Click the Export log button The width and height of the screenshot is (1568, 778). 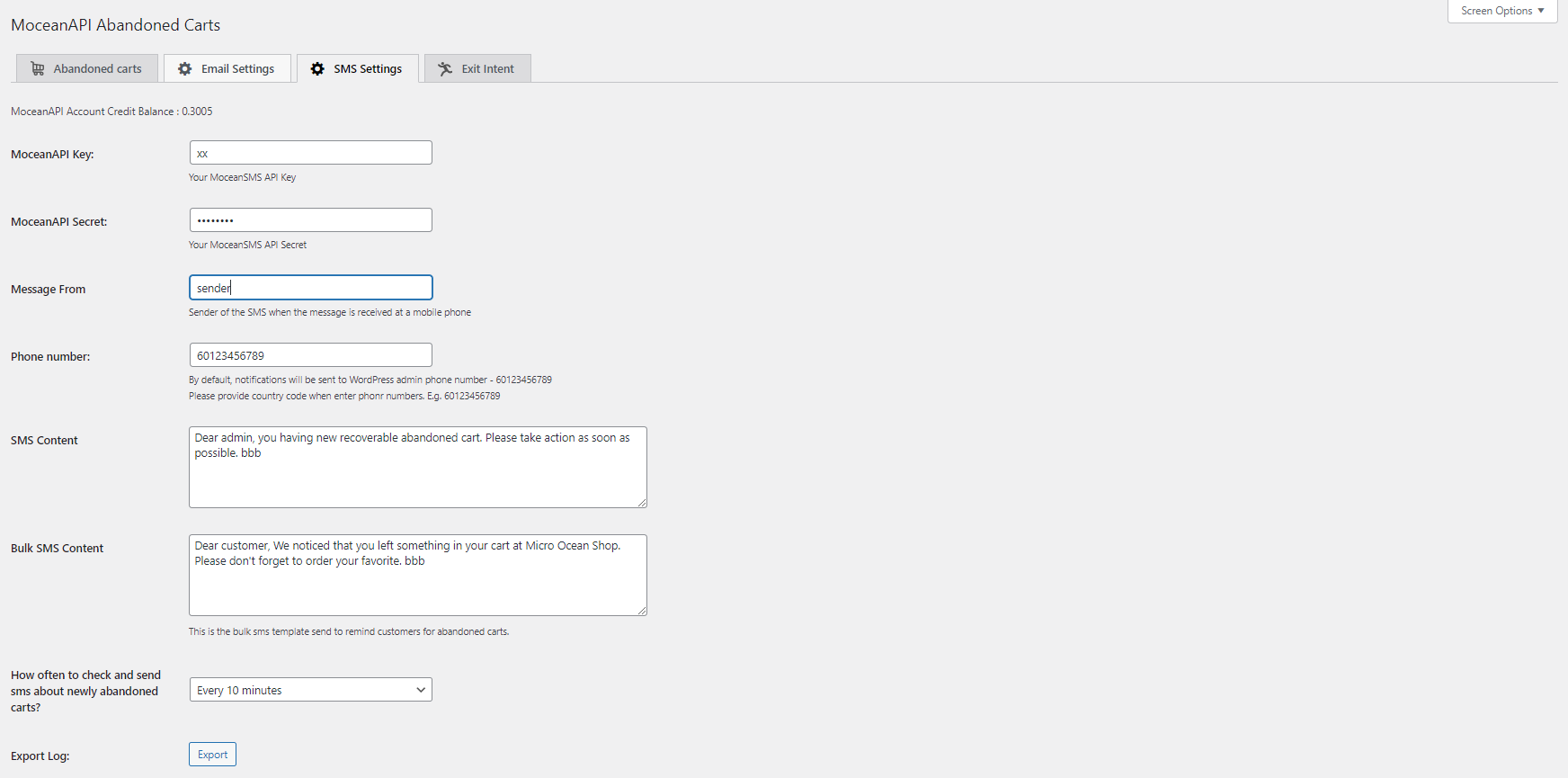click(212, 755)
